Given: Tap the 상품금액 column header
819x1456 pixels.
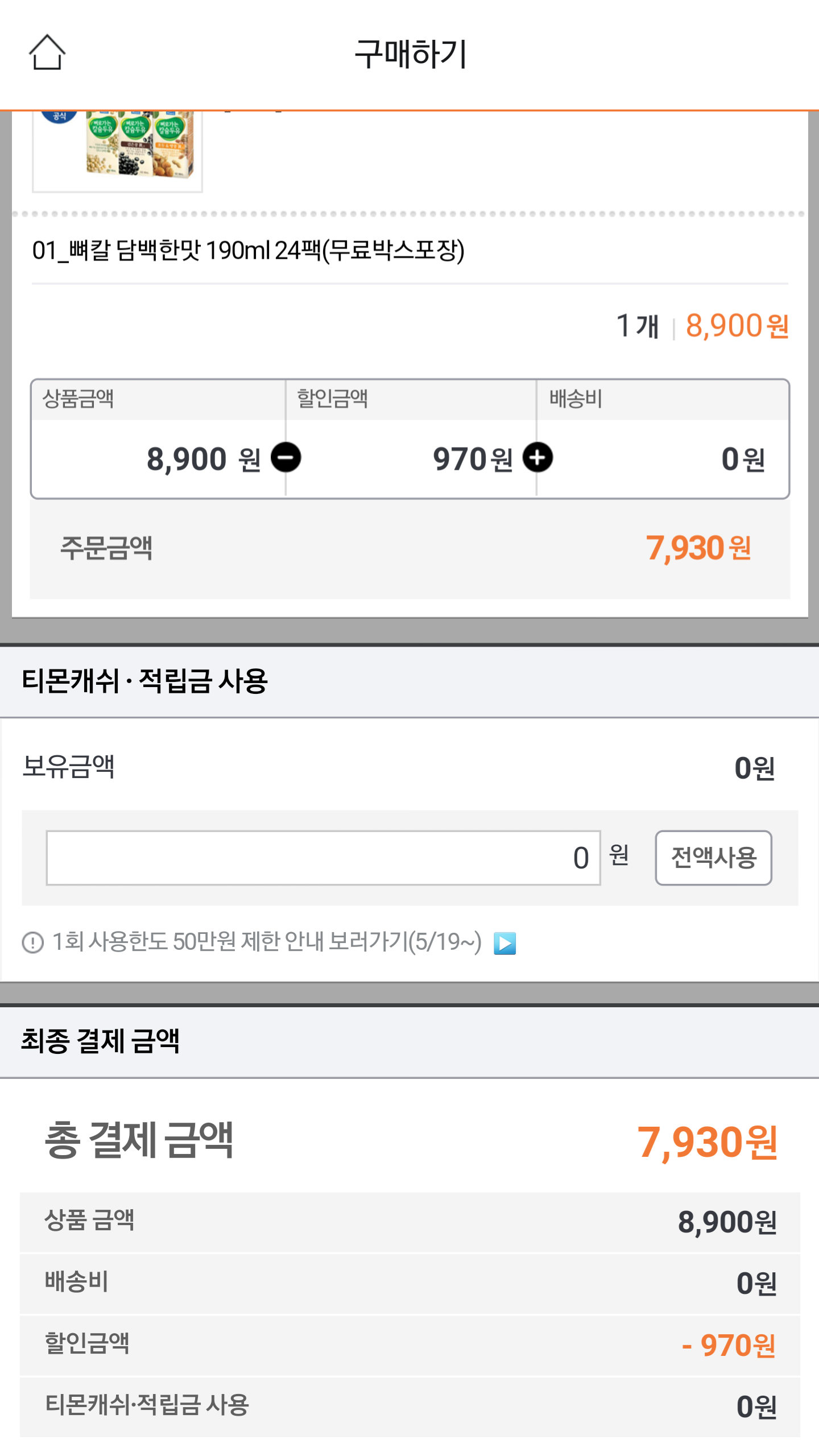Looking at the screenshot, I should click(78, 399).
